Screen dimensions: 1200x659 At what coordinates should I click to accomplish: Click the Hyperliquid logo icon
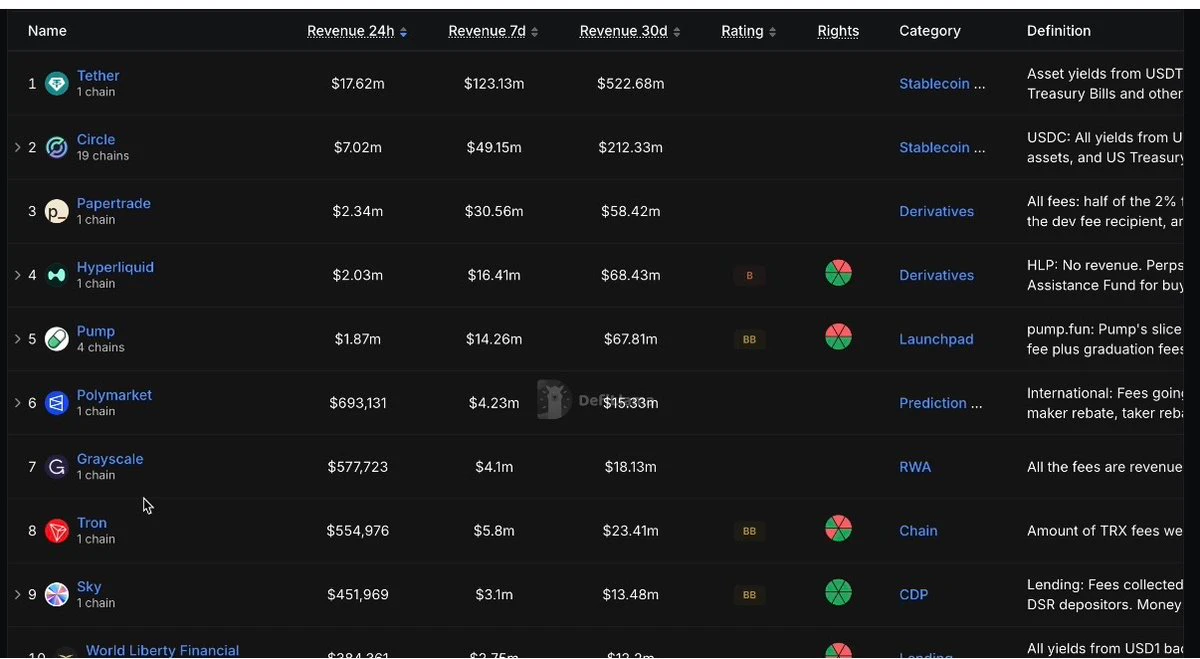click(x=57, y=275)
